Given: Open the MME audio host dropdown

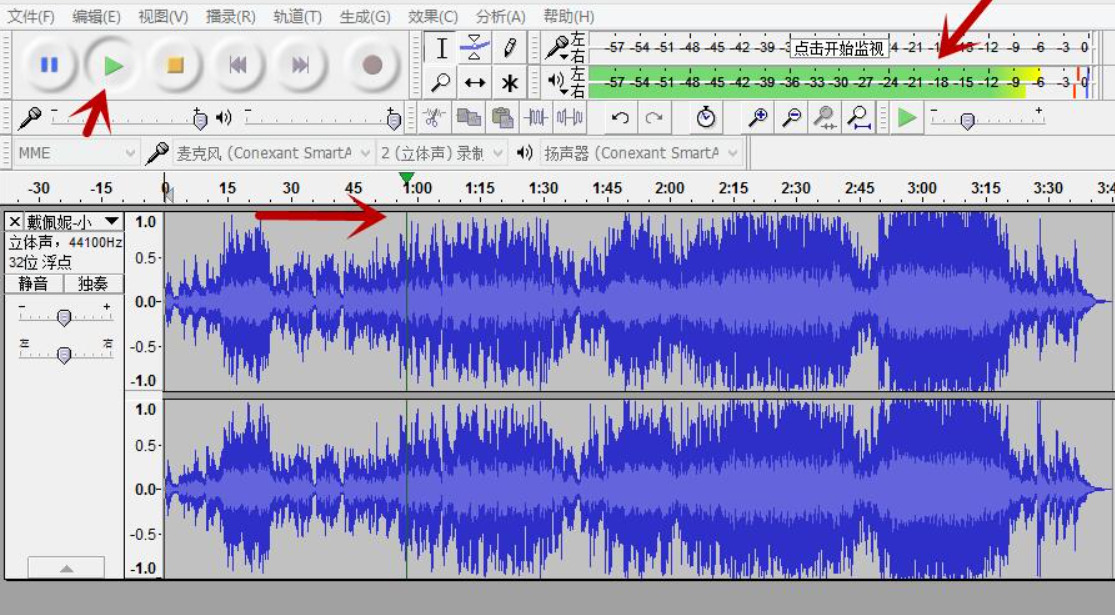Looking at the screenshot, I should (75, 153).
